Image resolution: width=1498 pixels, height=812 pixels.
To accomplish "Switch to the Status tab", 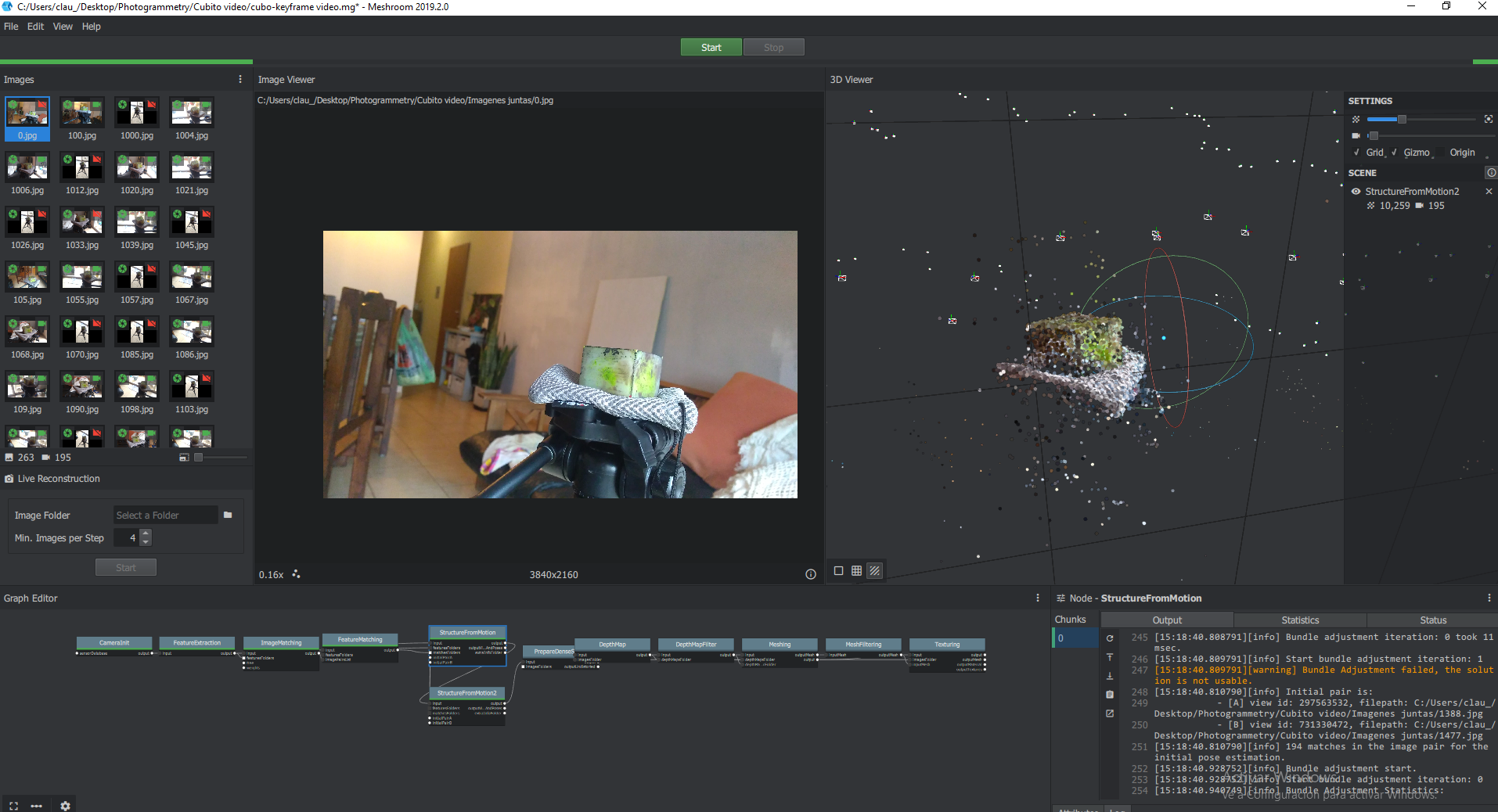I will [1433, 620].
